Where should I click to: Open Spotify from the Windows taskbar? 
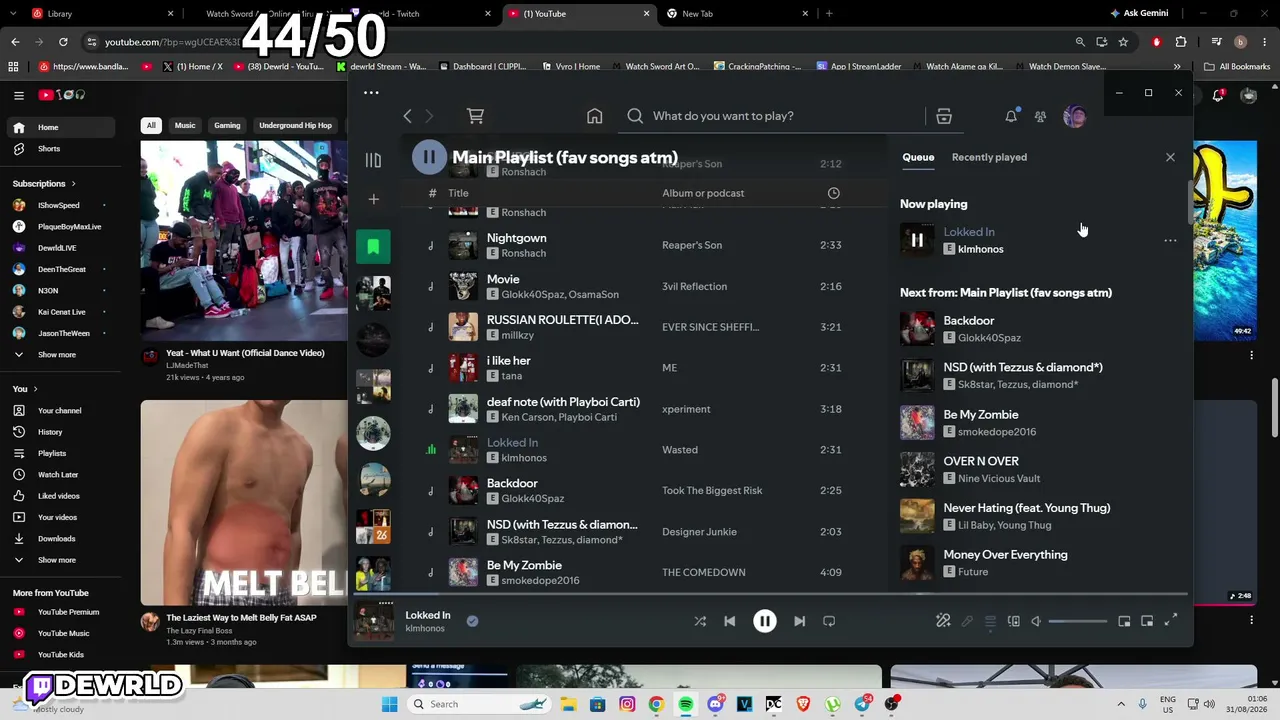pyautogui.click(x=686, y=704)
